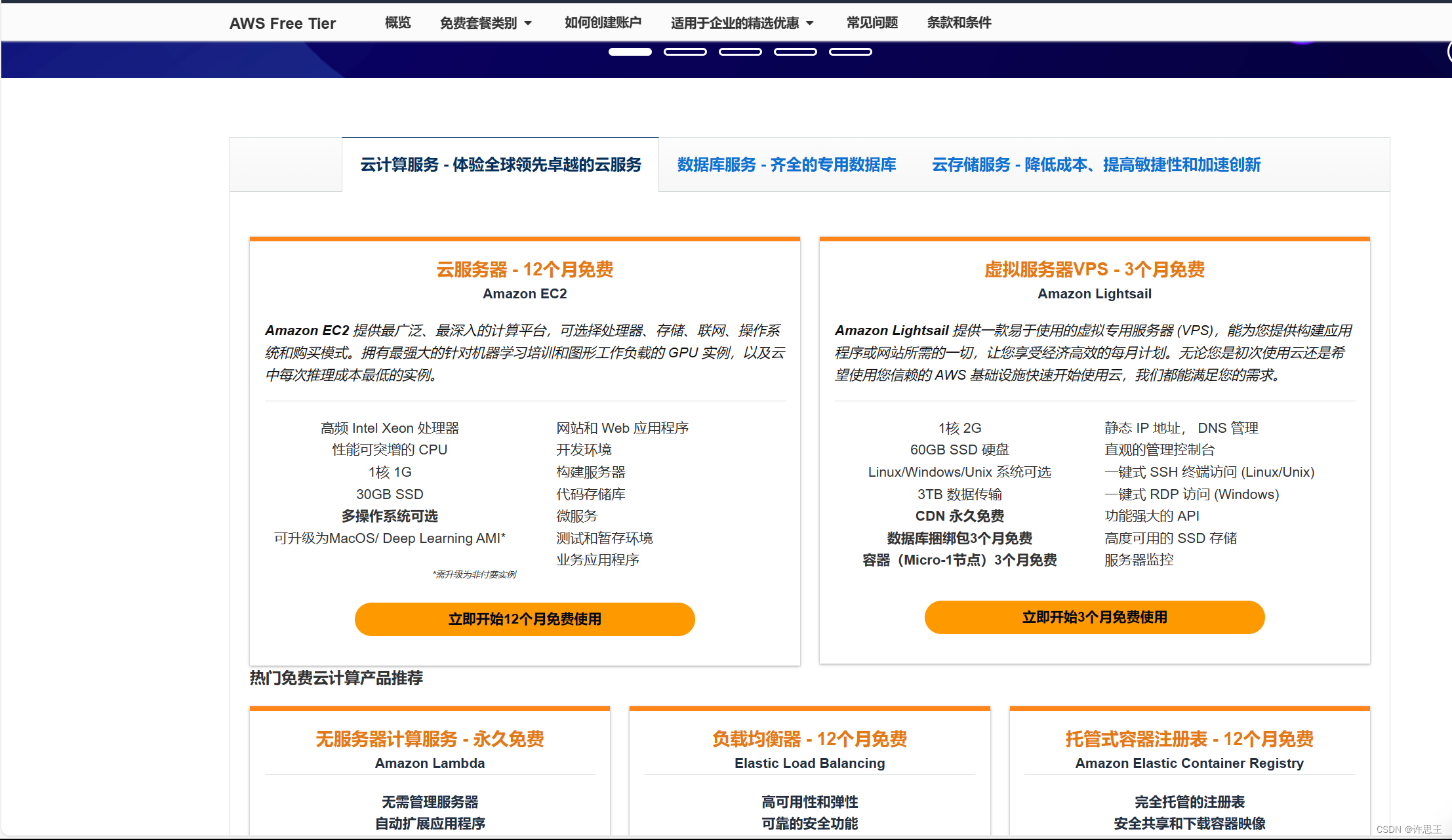Jump to second carousel slide indicator

click(x=685, y=52)
